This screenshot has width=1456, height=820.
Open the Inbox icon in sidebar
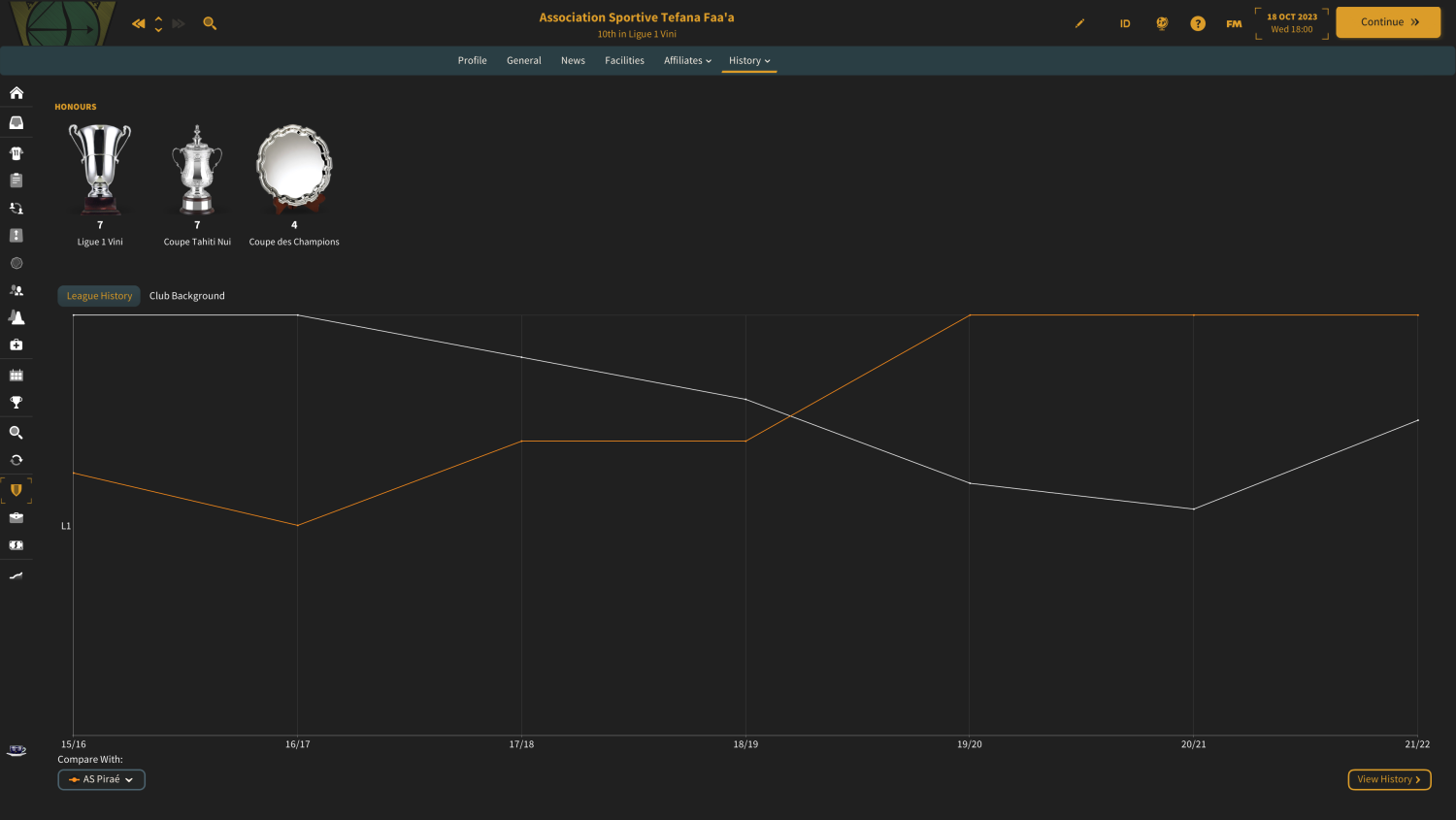tap(17, 122)
